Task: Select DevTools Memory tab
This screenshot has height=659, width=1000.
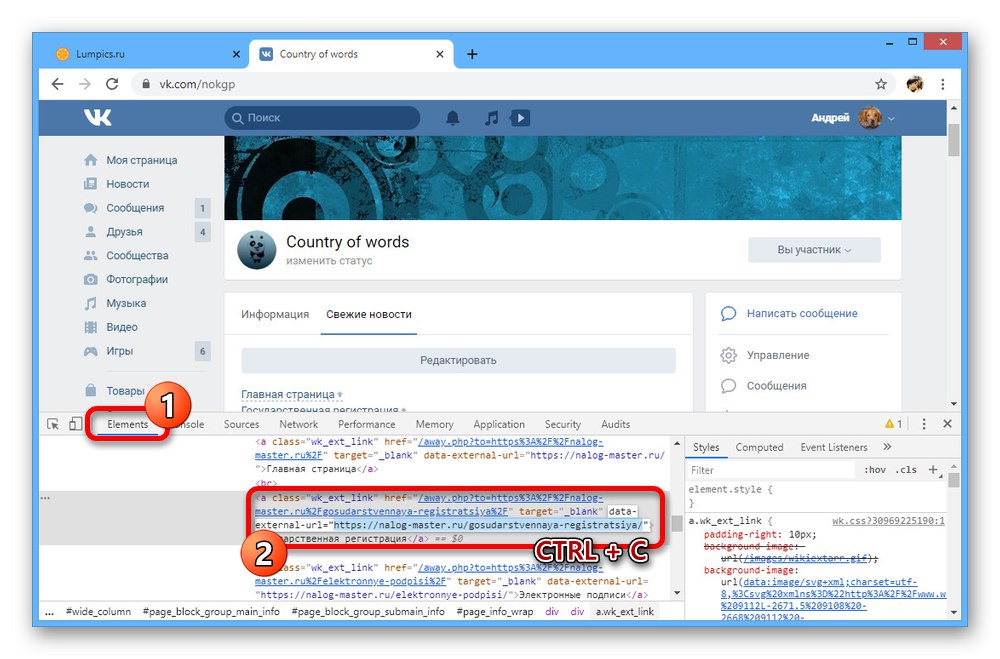Action: tap(434, 424)
